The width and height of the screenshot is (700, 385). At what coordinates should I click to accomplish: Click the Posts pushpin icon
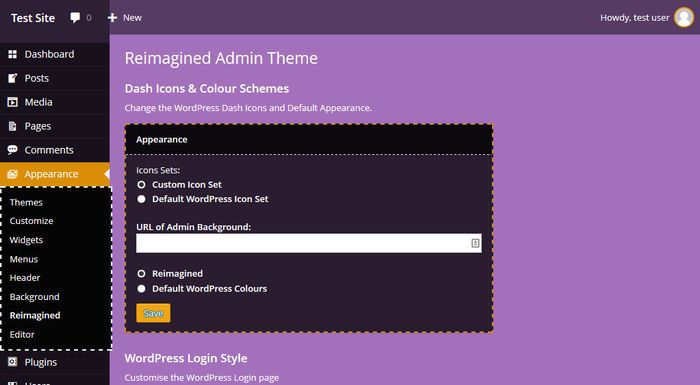click(12, 78)
